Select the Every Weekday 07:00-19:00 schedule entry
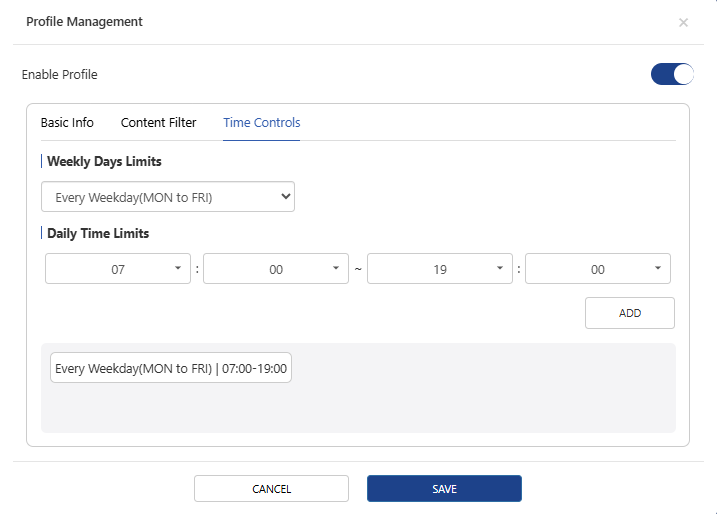Image resolution: width=717 pixels, height=514 pixels. (x=171, y=369)
